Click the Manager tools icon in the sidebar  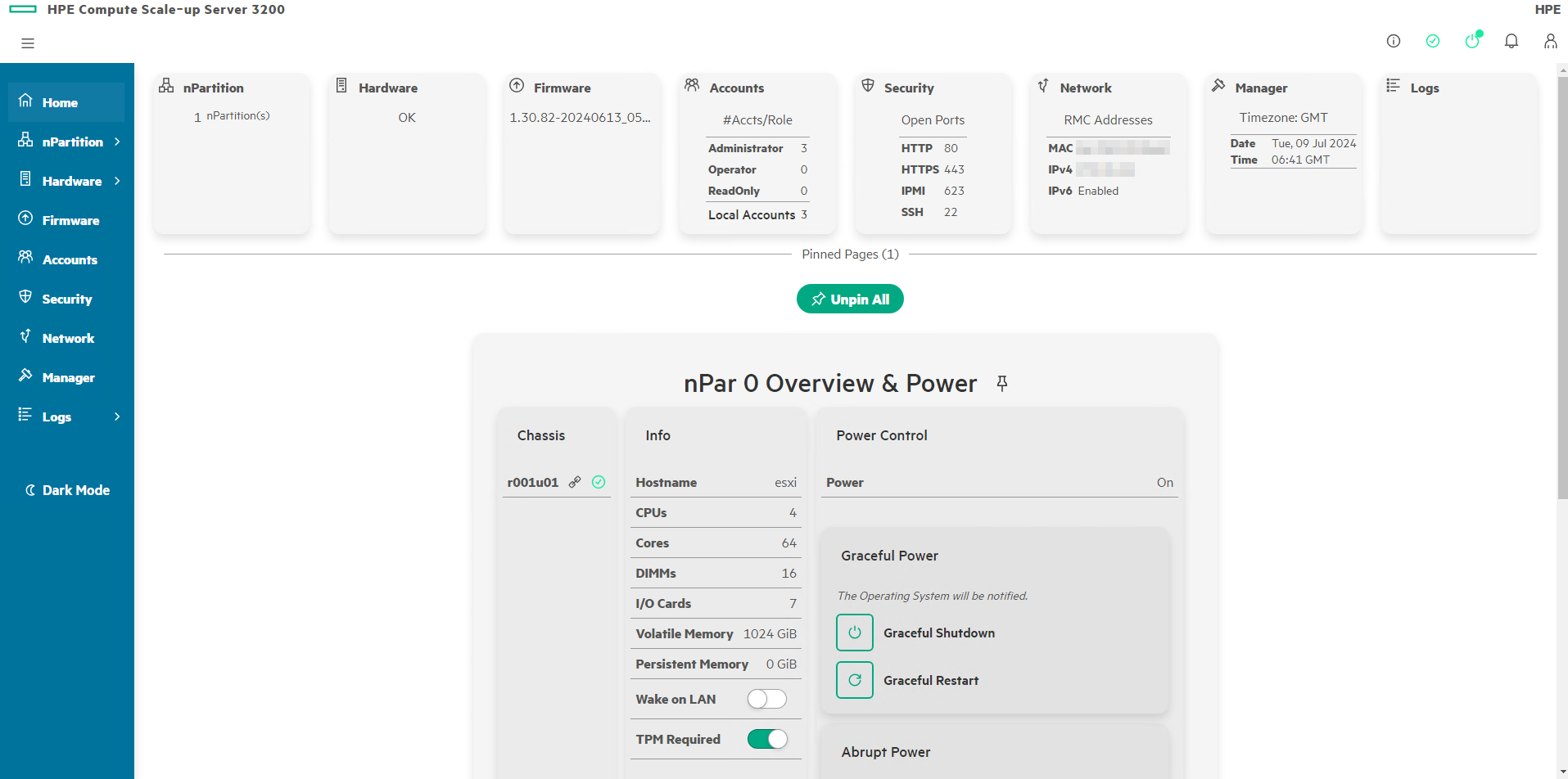pyautogui.click(x=25, y=376)
